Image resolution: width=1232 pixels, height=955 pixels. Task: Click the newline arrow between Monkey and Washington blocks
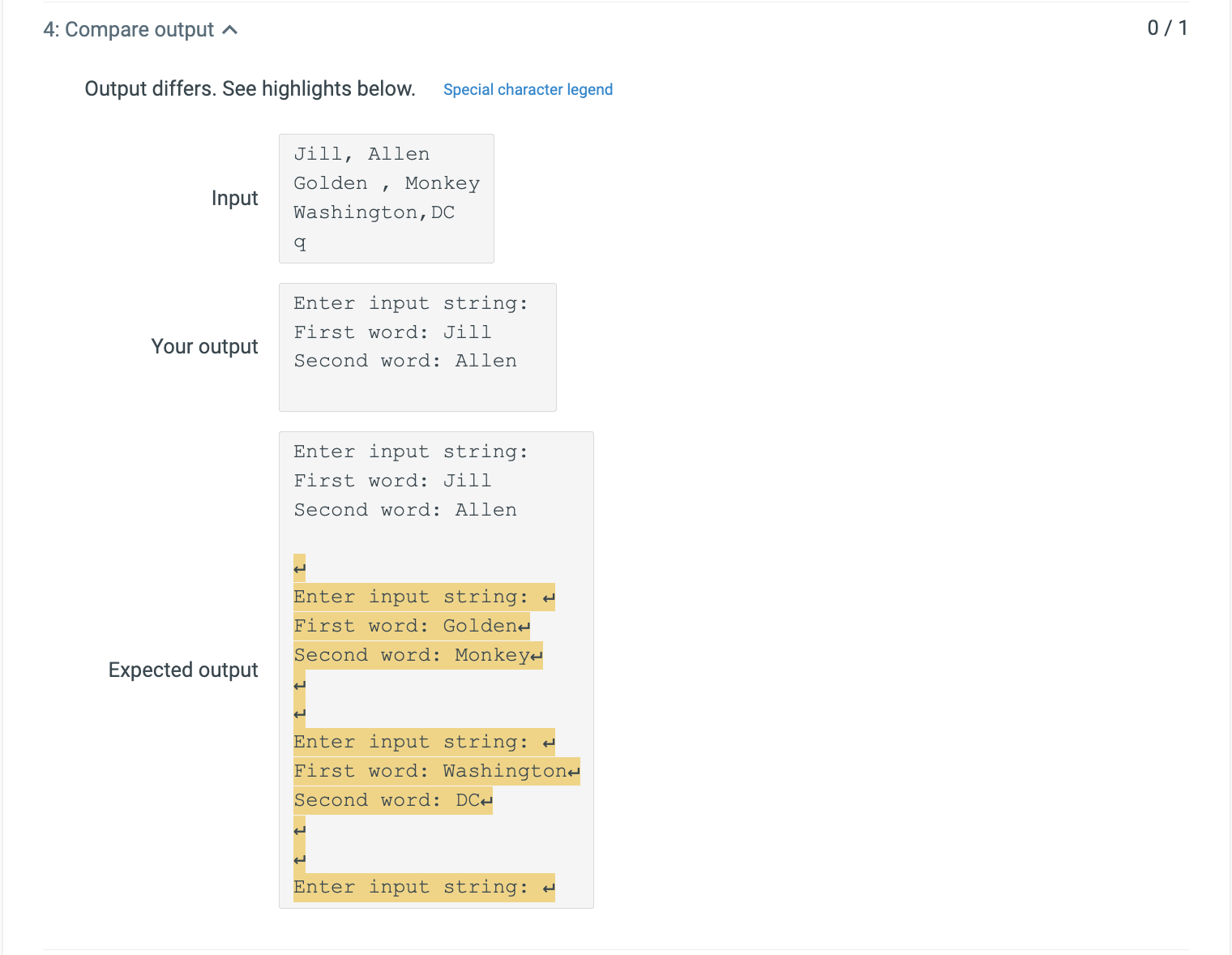[x=298, y=685]
